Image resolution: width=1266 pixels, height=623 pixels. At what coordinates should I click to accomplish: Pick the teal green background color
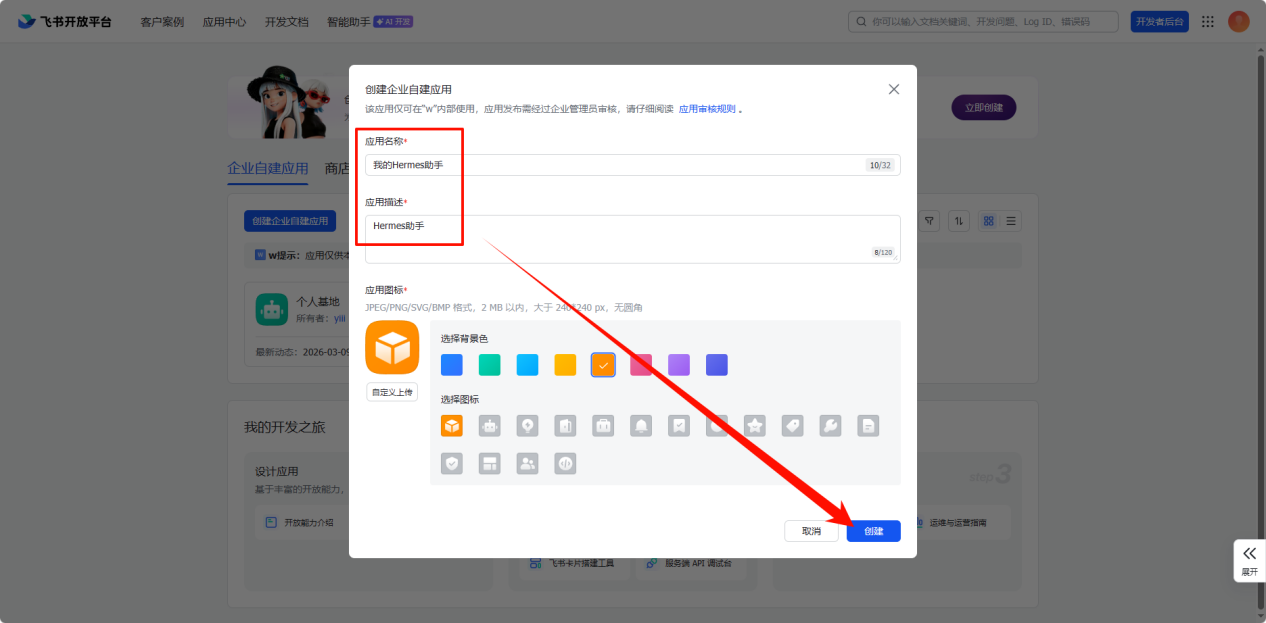490,365
